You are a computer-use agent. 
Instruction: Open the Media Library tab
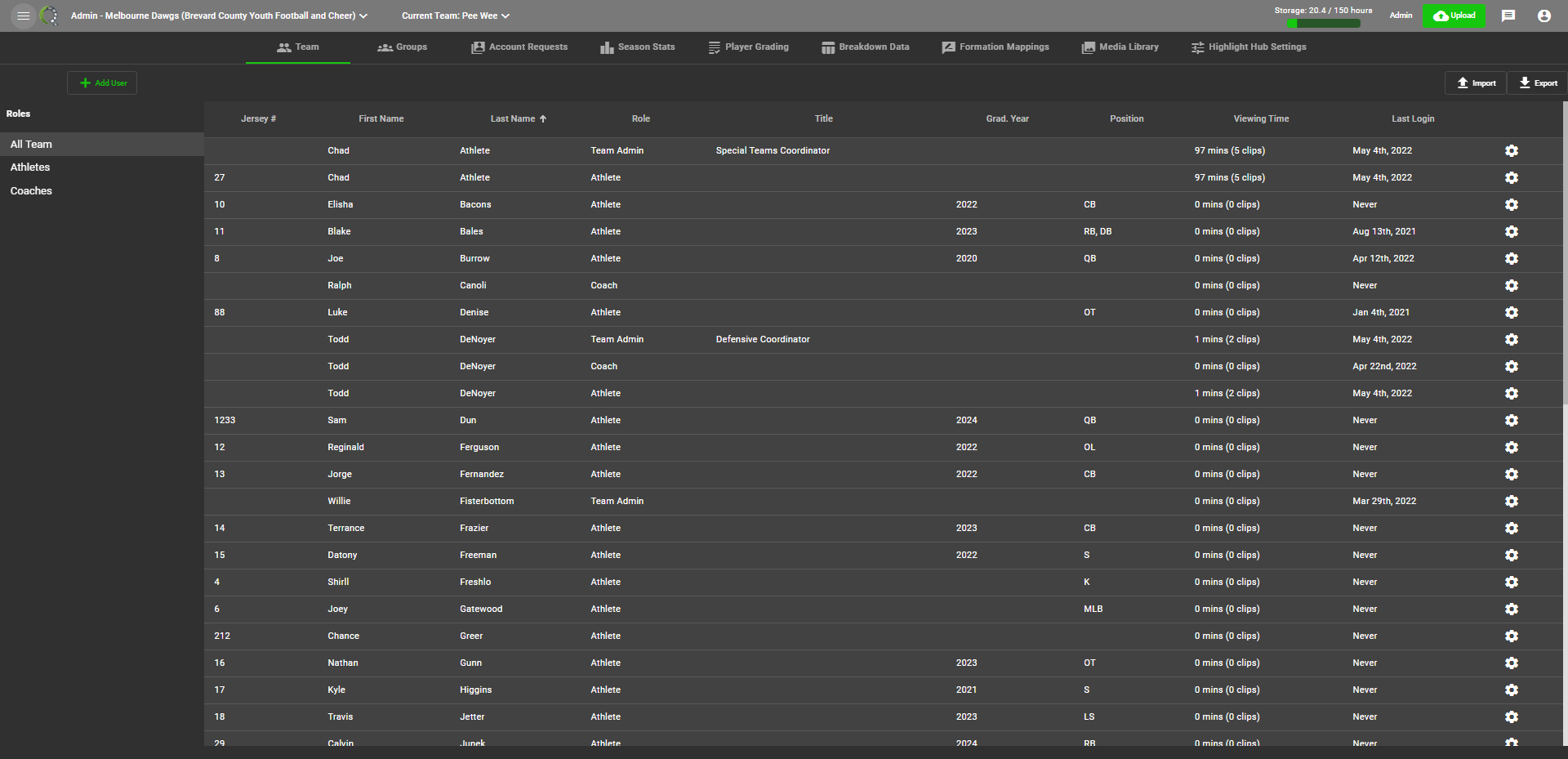tap(1120, 47)
